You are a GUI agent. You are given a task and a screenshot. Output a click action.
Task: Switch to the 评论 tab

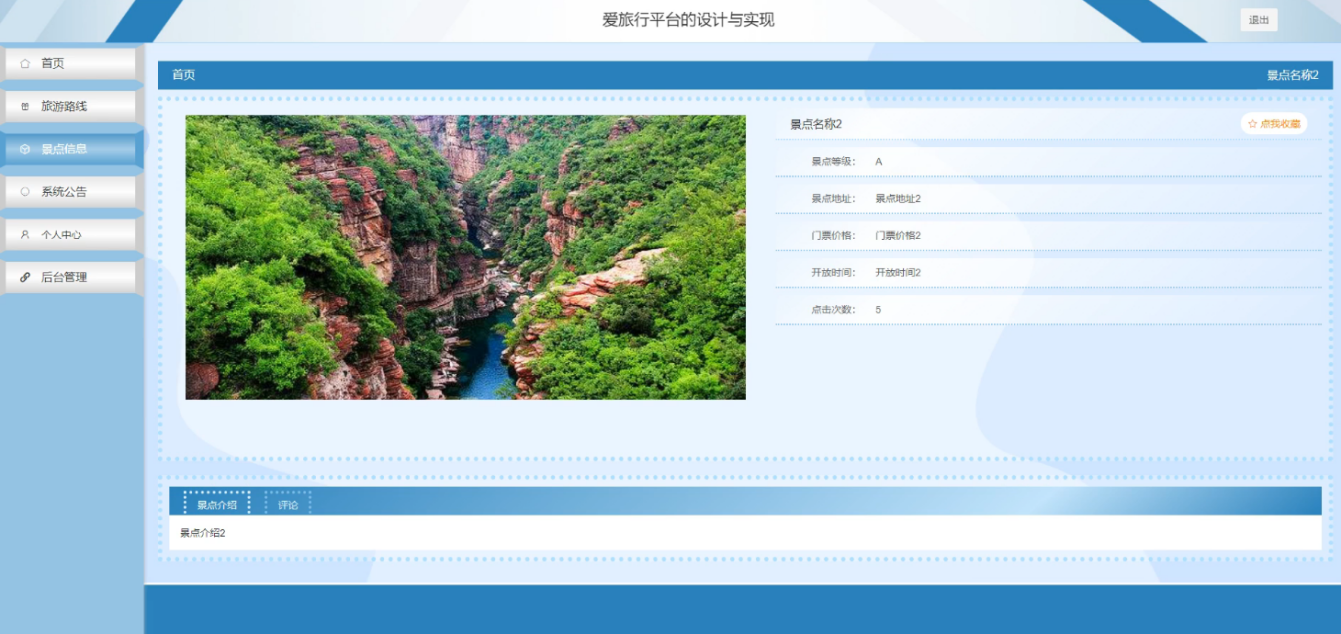point(288,505)
